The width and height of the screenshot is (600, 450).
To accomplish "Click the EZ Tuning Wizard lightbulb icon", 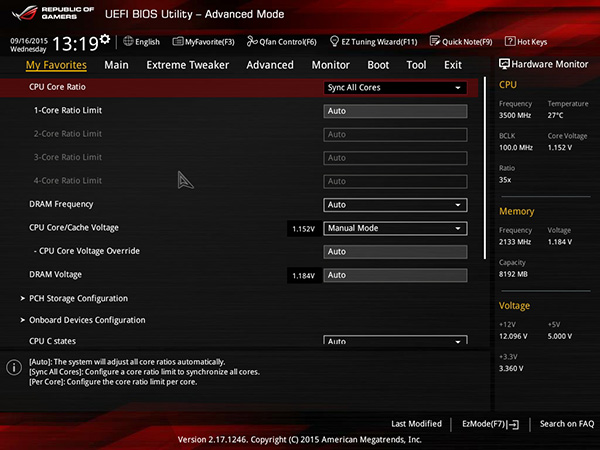I will [334, 41].
